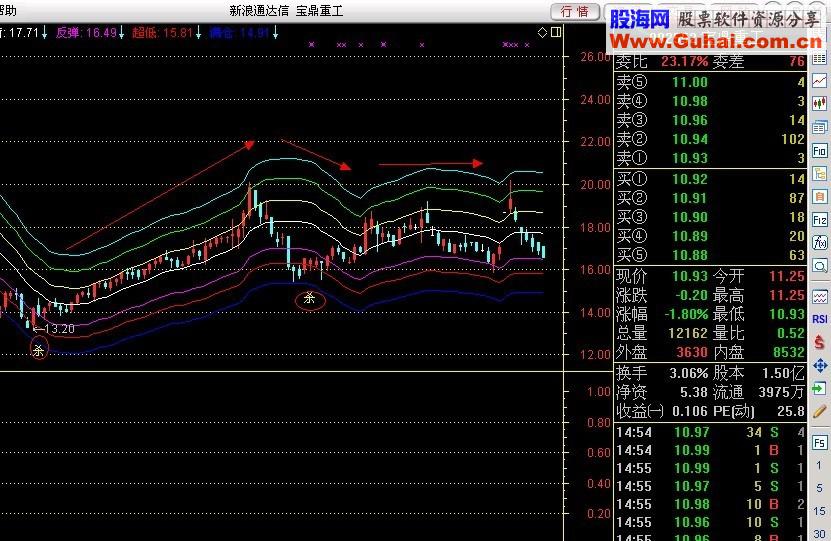Select the RSI indicator icon

tap(819, 319)
